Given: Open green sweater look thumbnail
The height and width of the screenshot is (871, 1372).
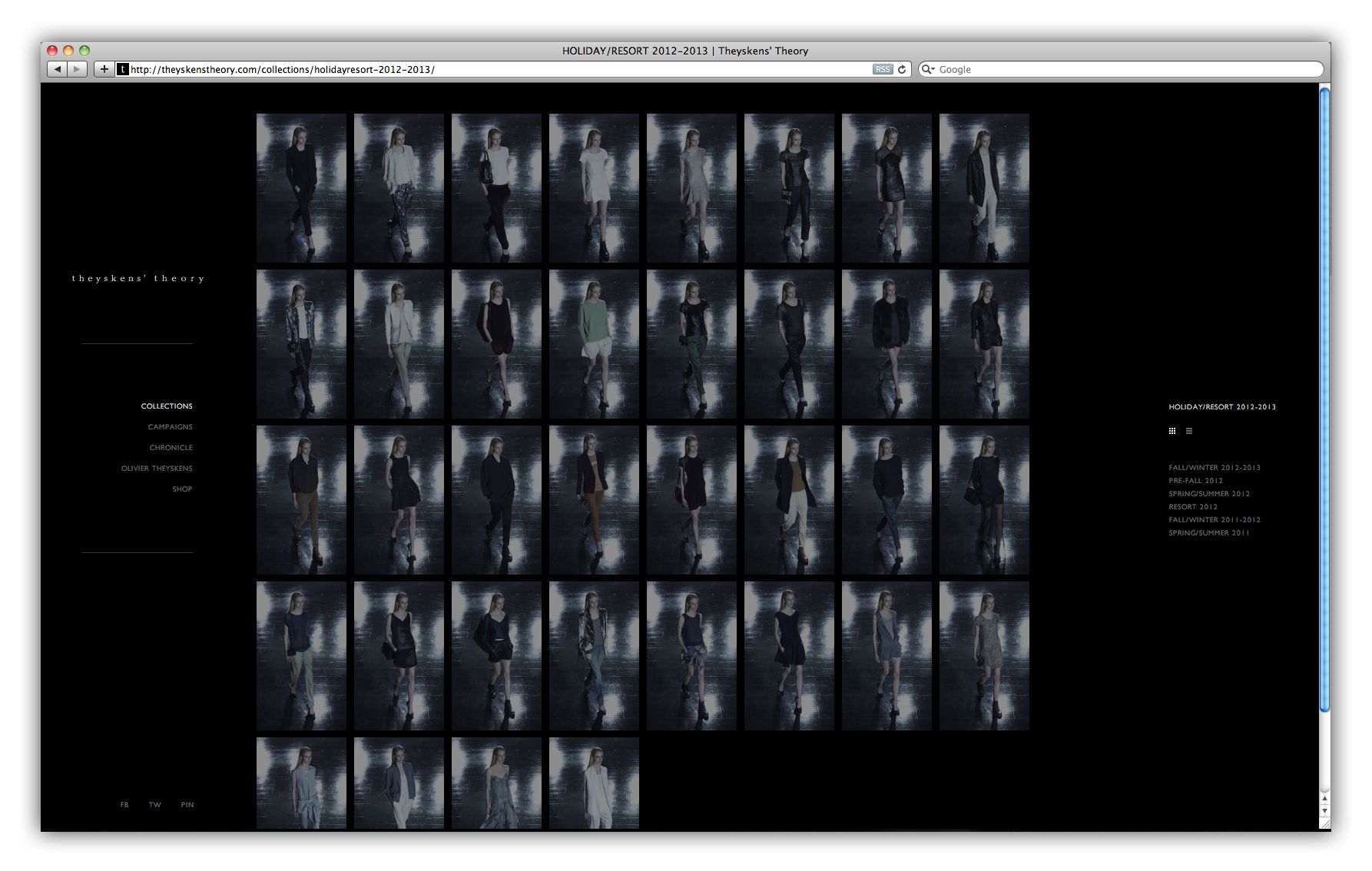Looking at the screenshot, I should (594, 344).
